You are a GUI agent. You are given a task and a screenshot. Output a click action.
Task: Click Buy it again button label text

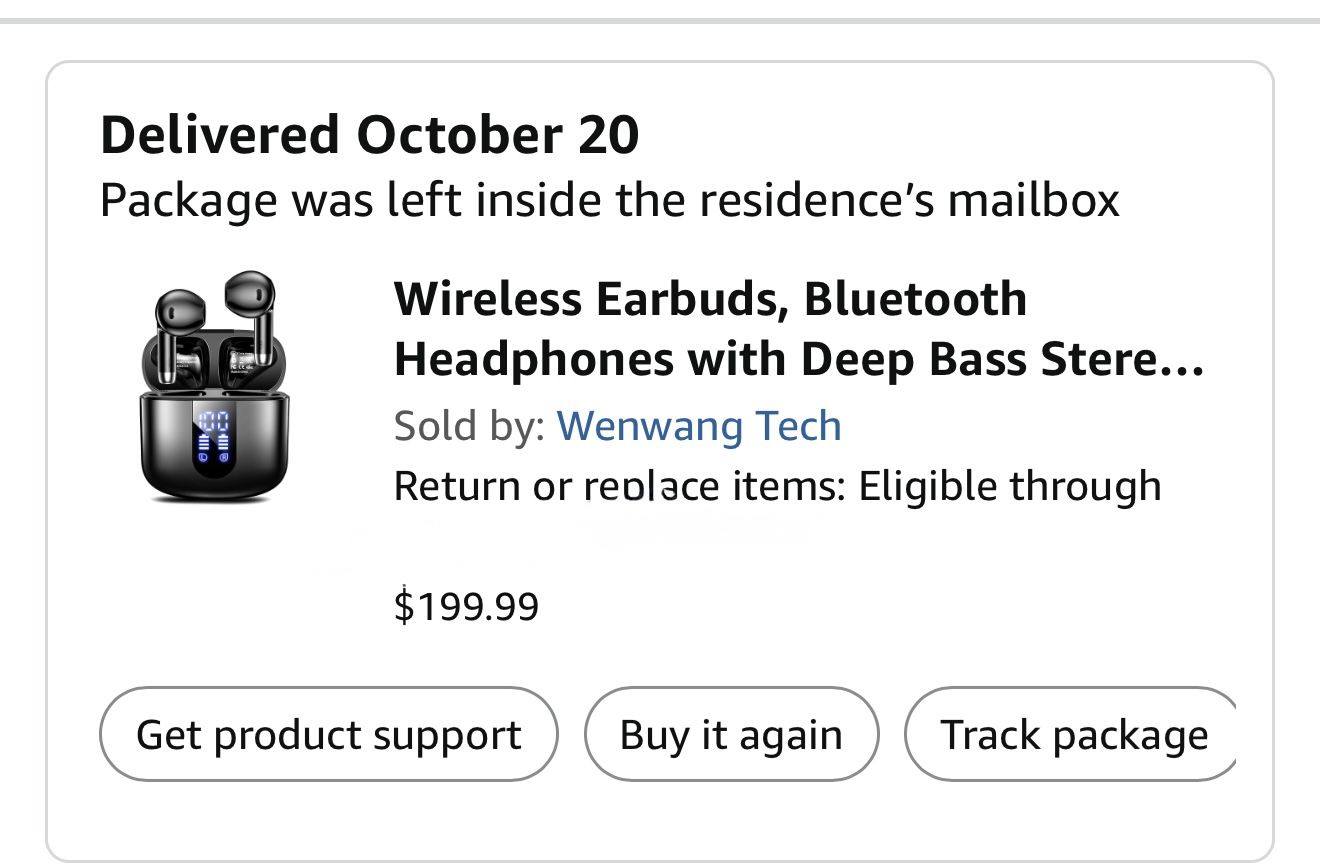[x=731, y=734]
